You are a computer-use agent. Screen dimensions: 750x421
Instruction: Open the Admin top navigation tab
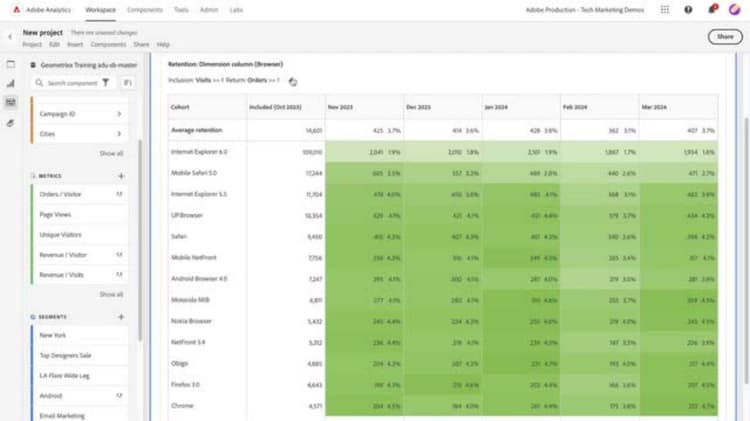pos(209,10)
